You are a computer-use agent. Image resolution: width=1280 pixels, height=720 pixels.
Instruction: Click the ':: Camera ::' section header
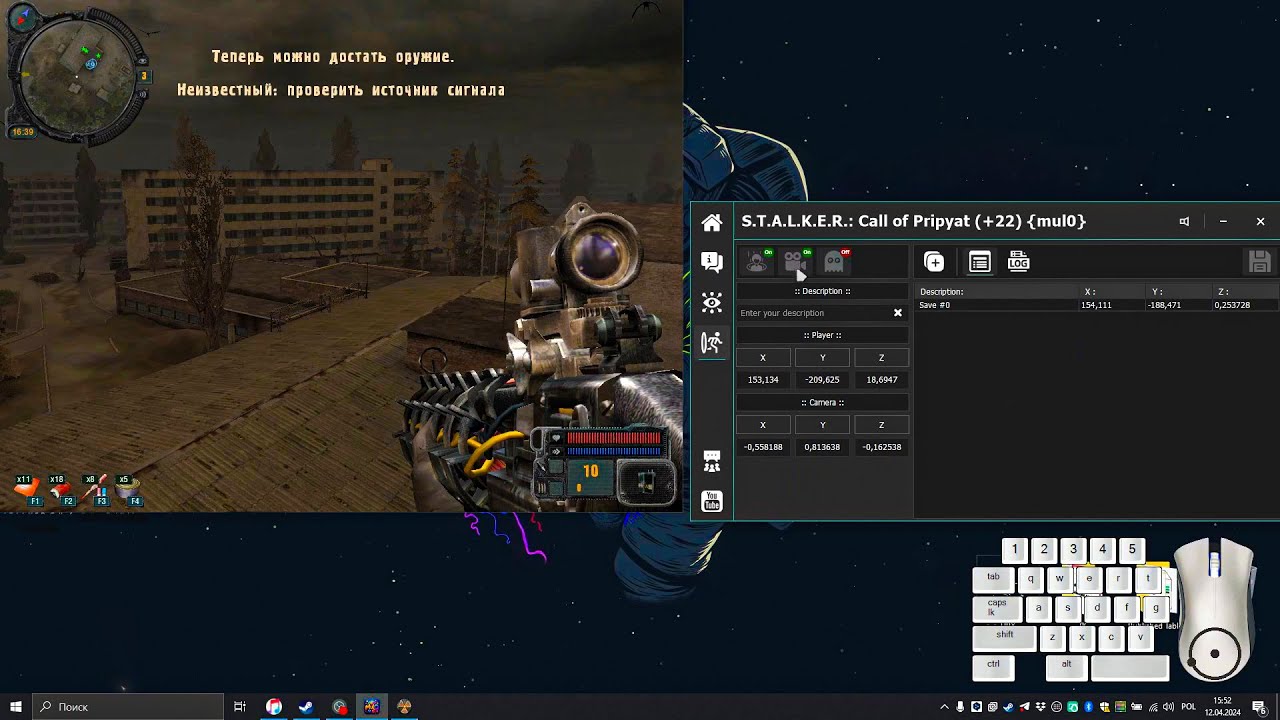coord(822,402)
